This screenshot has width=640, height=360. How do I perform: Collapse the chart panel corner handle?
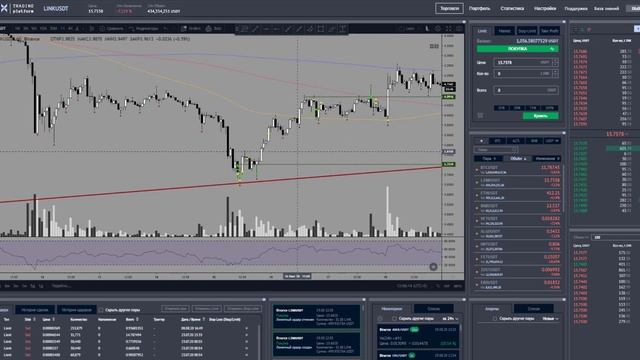464,22
